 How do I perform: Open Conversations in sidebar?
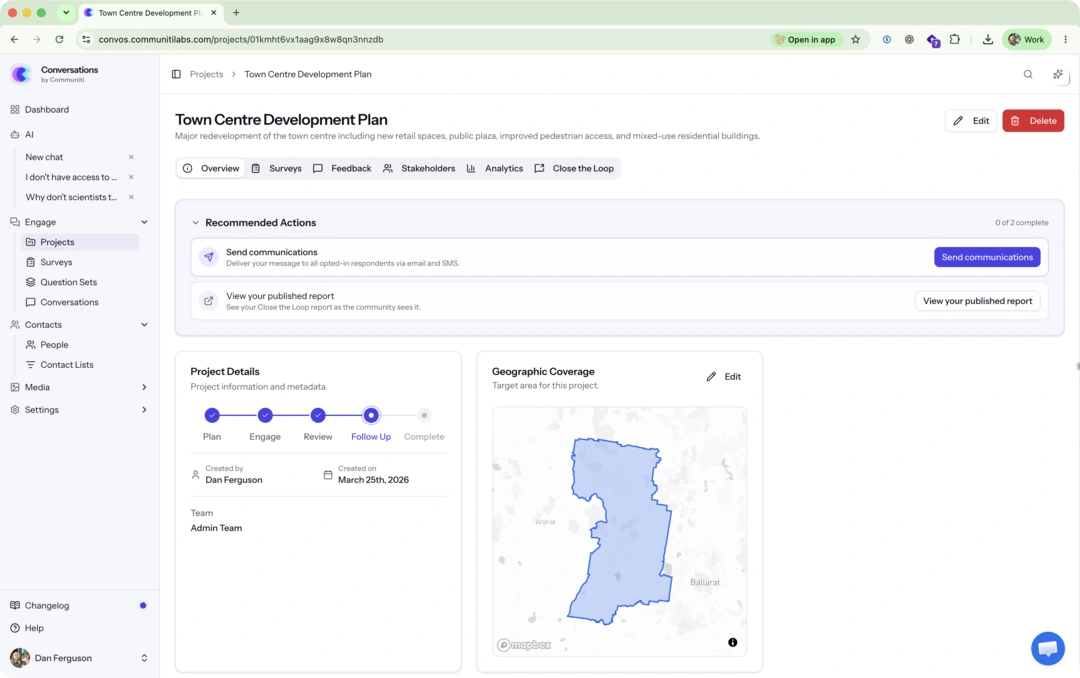click(79, 302)
